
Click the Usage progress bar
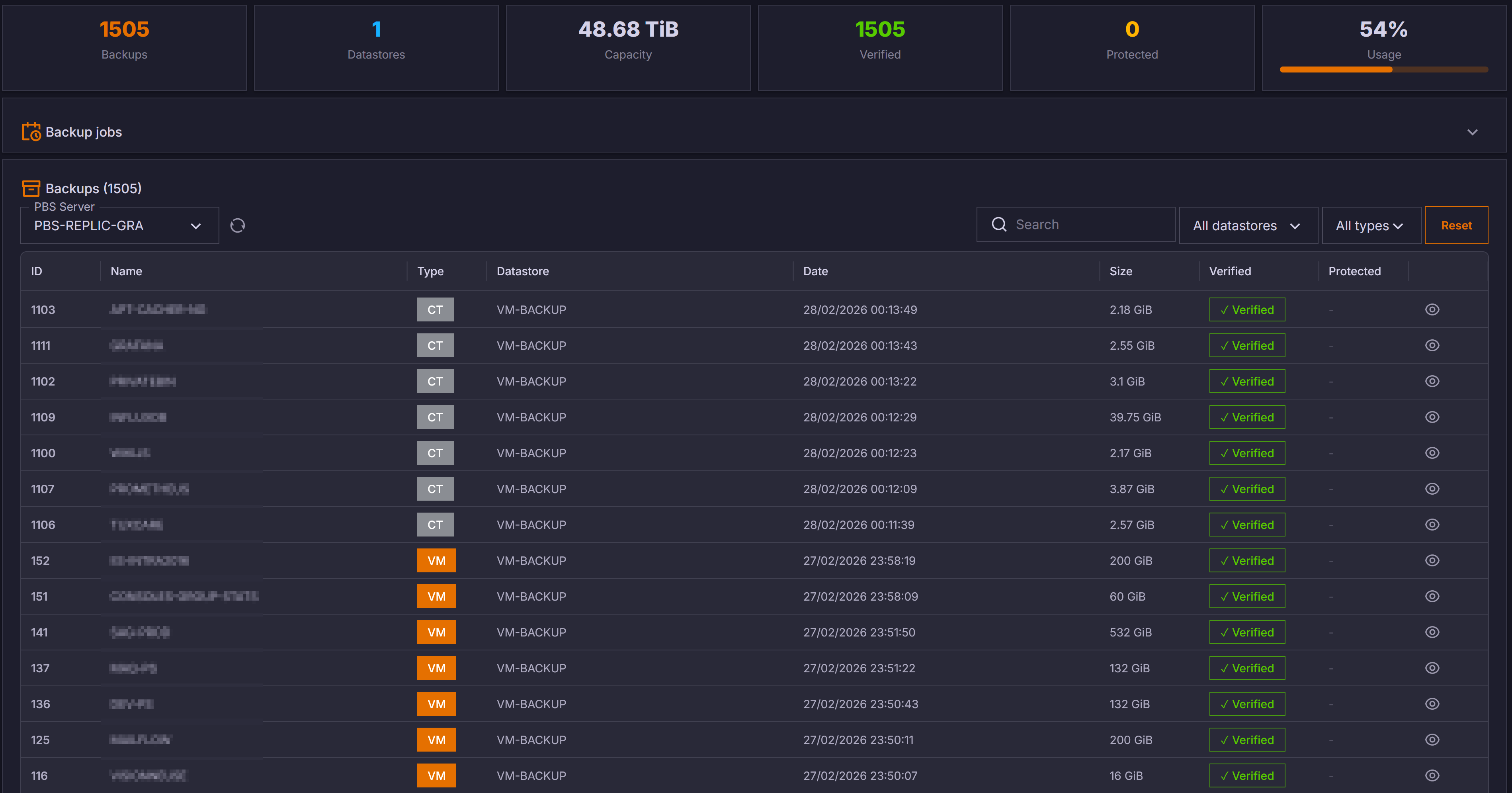tap(1383, 69)
